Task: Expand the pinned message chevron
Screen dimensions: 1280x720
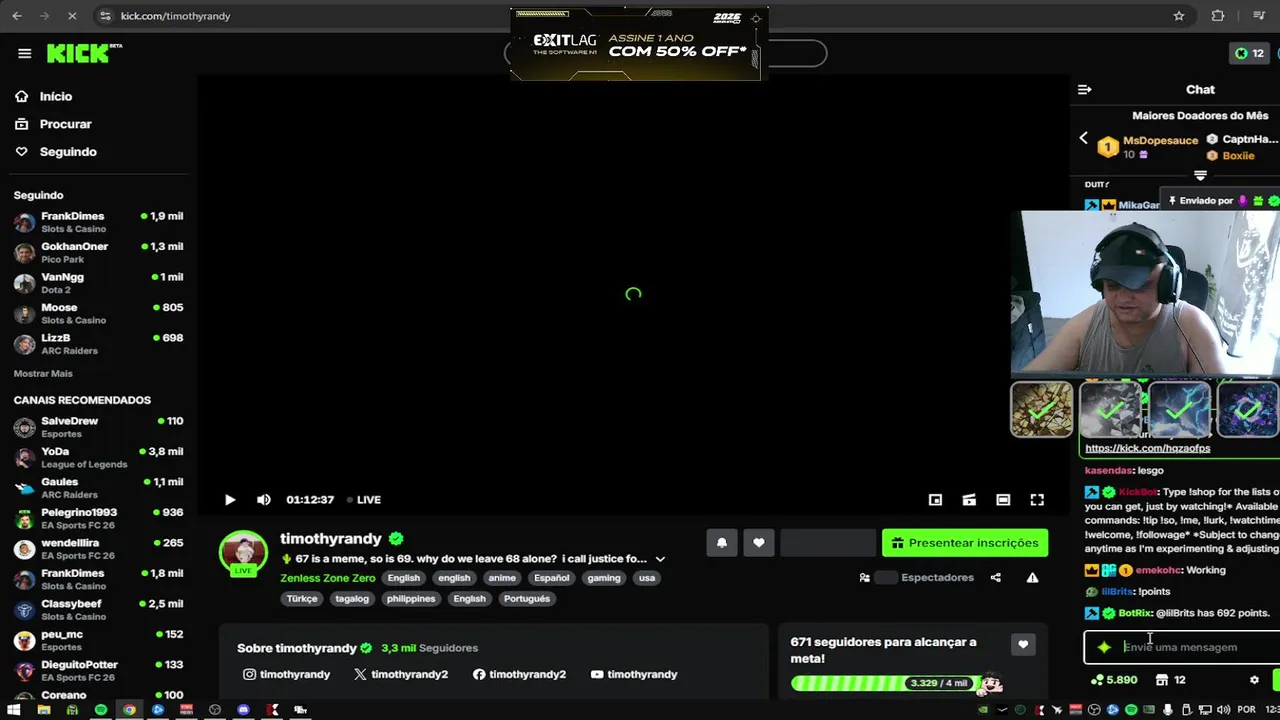Action: 1200,175
